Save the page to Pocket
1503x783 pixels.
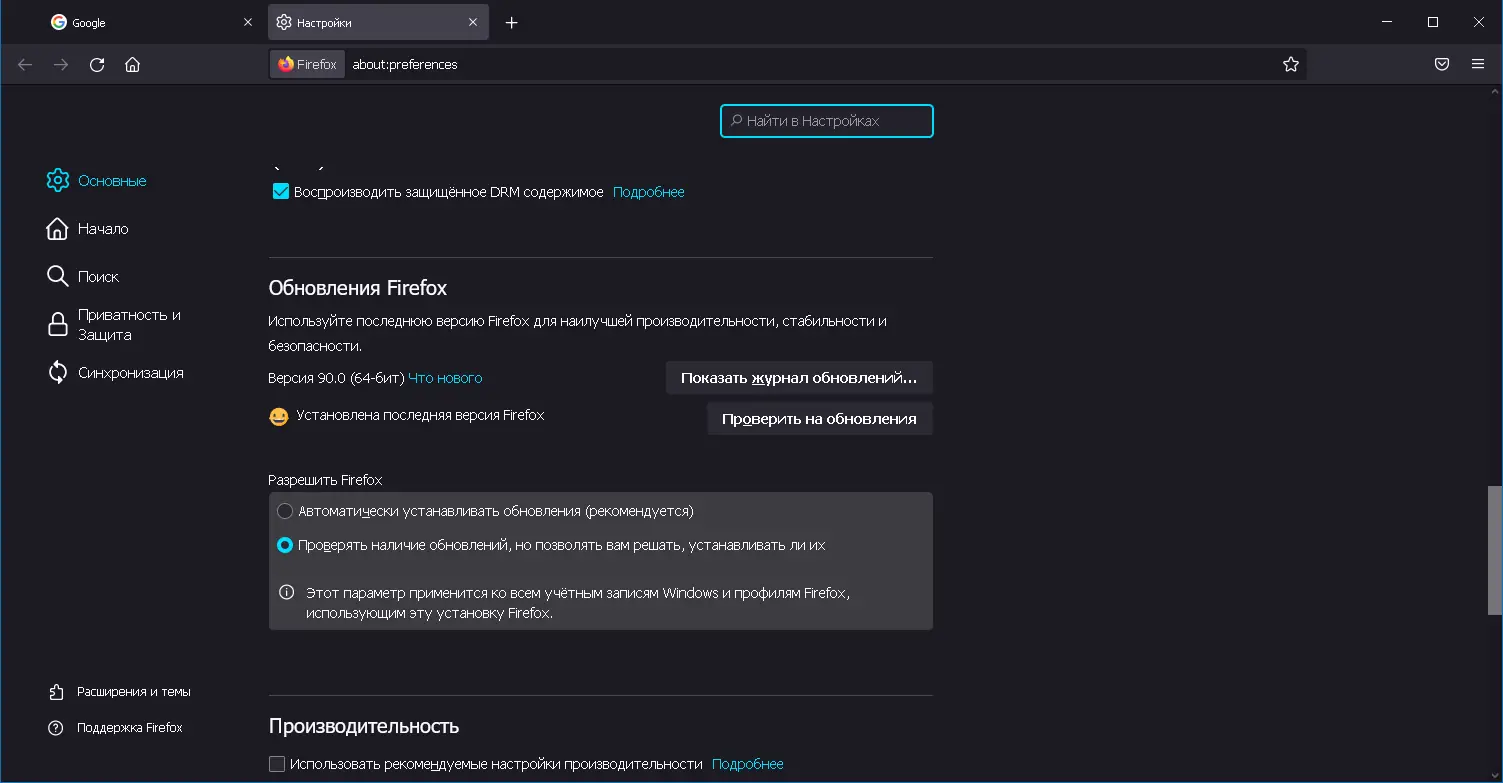[1441, 63]
